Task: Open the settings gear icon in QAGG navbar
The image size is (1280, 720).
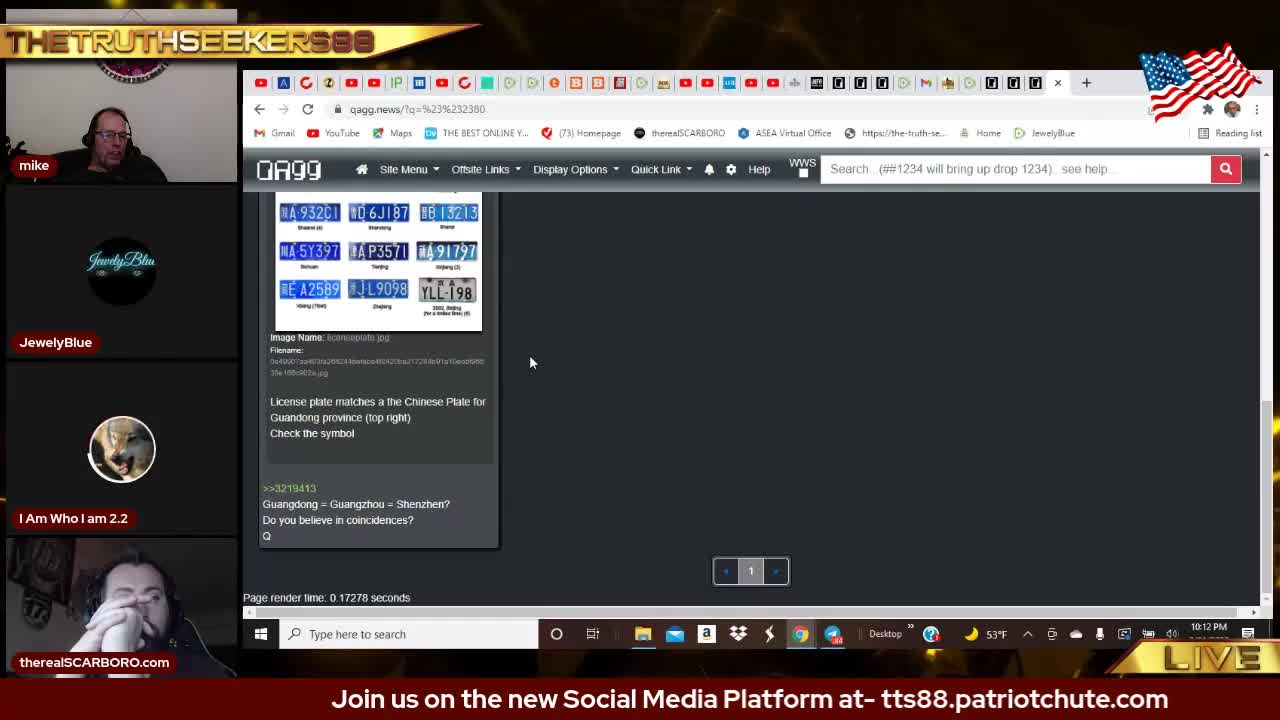Action: point(731,169)
